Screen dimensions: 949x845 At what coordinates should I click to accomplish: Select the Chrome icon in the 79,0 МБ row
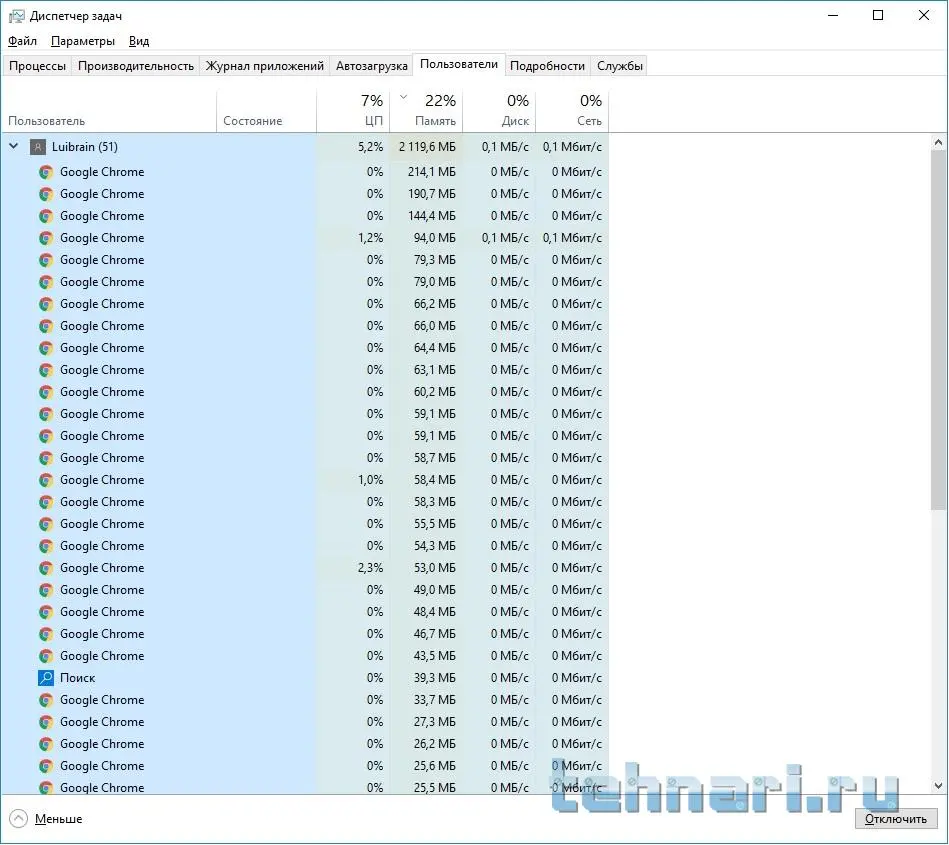(46, 282)
